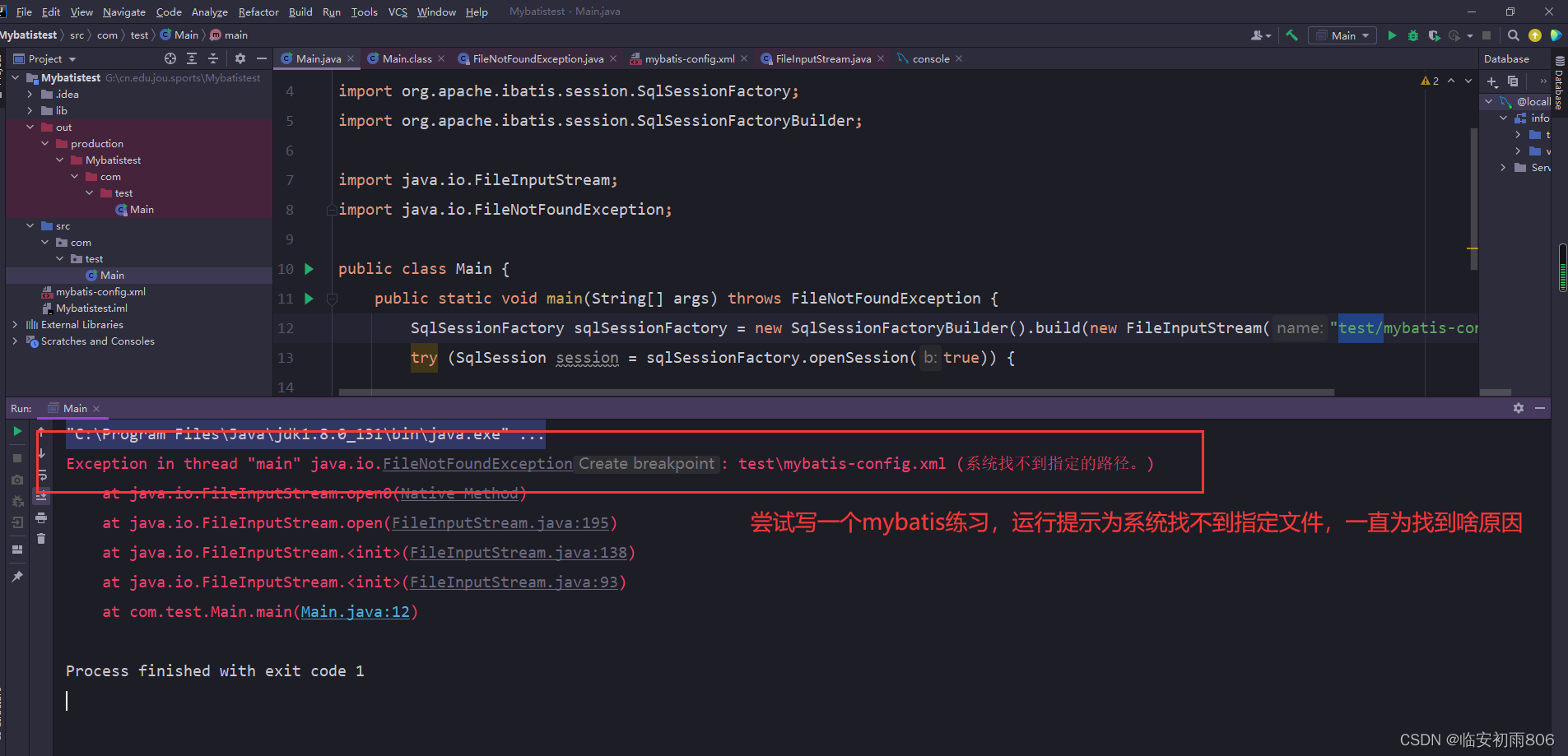Run the main method from line 11 gutter
Screen dimensions: 1568x756
click(x=309, y=299)
